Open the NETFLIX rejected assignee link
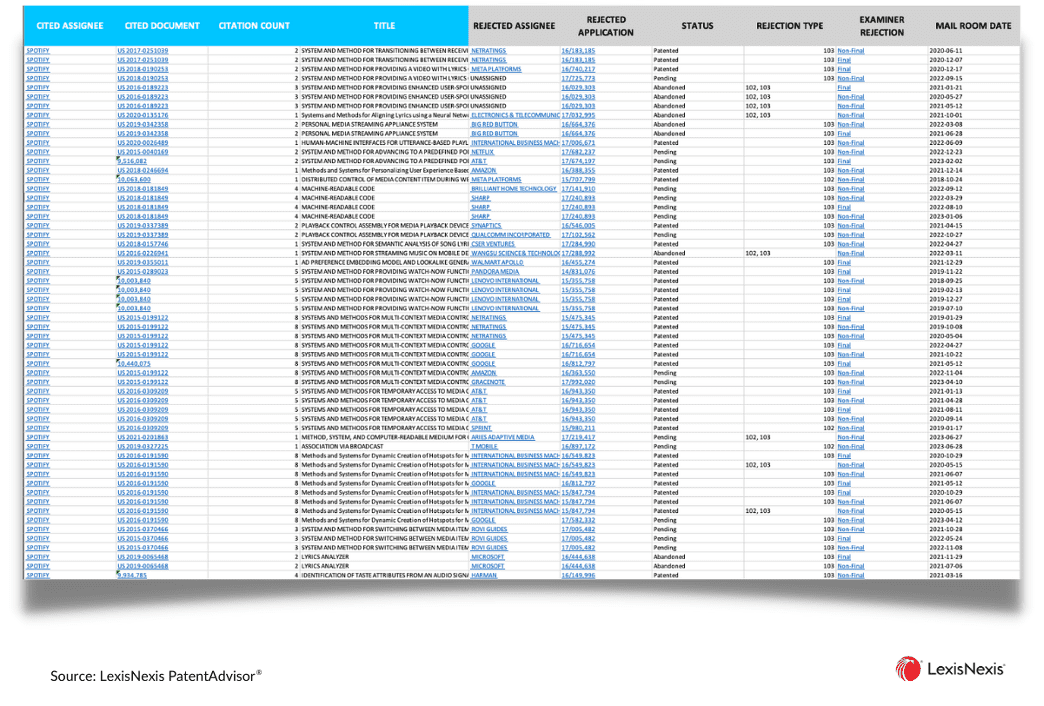The width and height of the screenshot is (1044, 706). 482,152
